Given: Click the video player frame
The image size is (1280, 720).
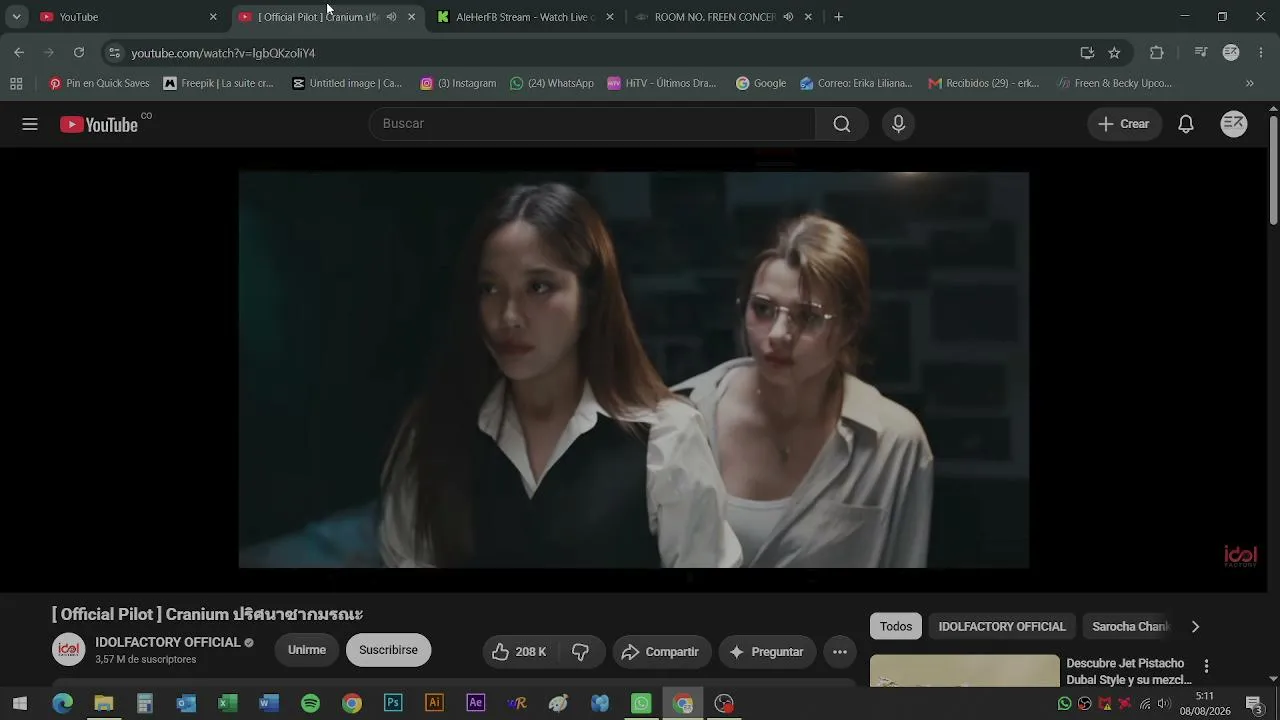Looking at the screenshot, I should 633,370.
